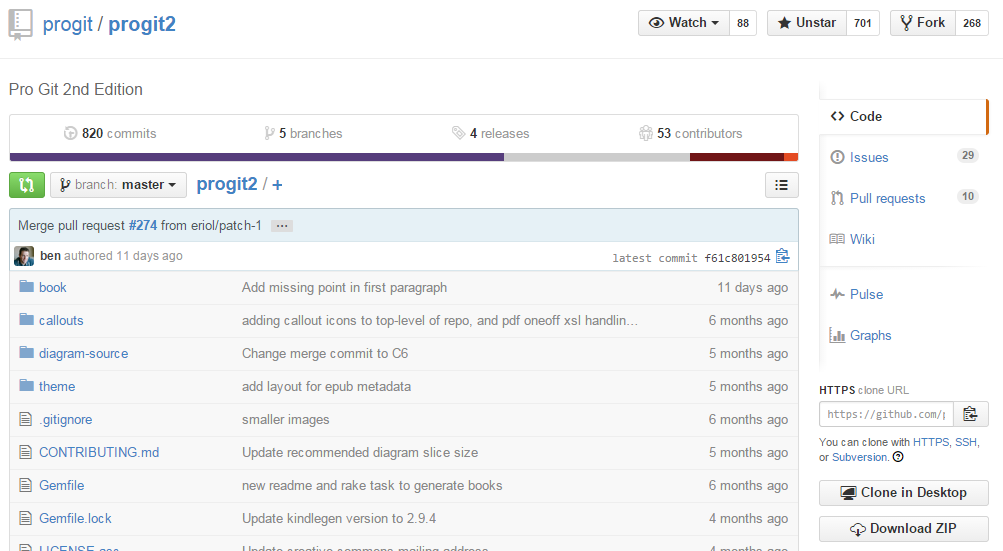The height and width of the screenshot is (551, 1003).
Task: Open clone URL help question mark icon
Action: pos(898,457)
